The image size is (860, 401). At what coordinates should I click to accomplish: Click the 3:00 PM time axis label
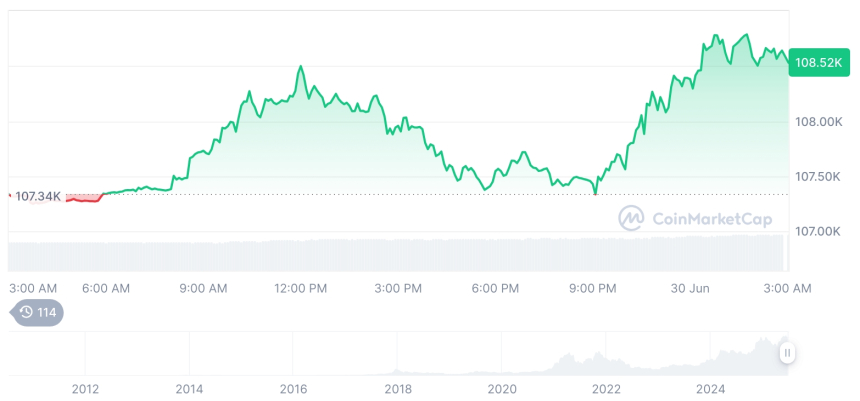[398, 288]
